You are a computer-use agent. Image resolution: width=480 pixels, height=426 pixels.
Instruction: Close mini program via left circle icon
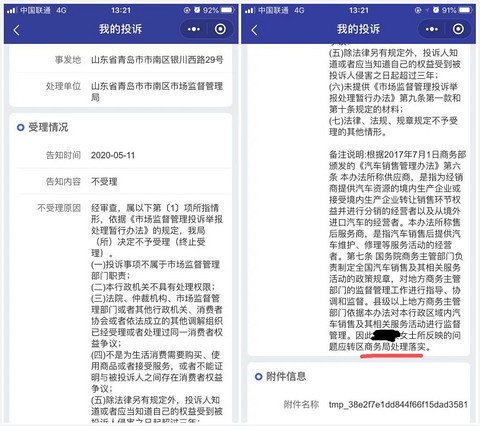[x=220, y=29]
